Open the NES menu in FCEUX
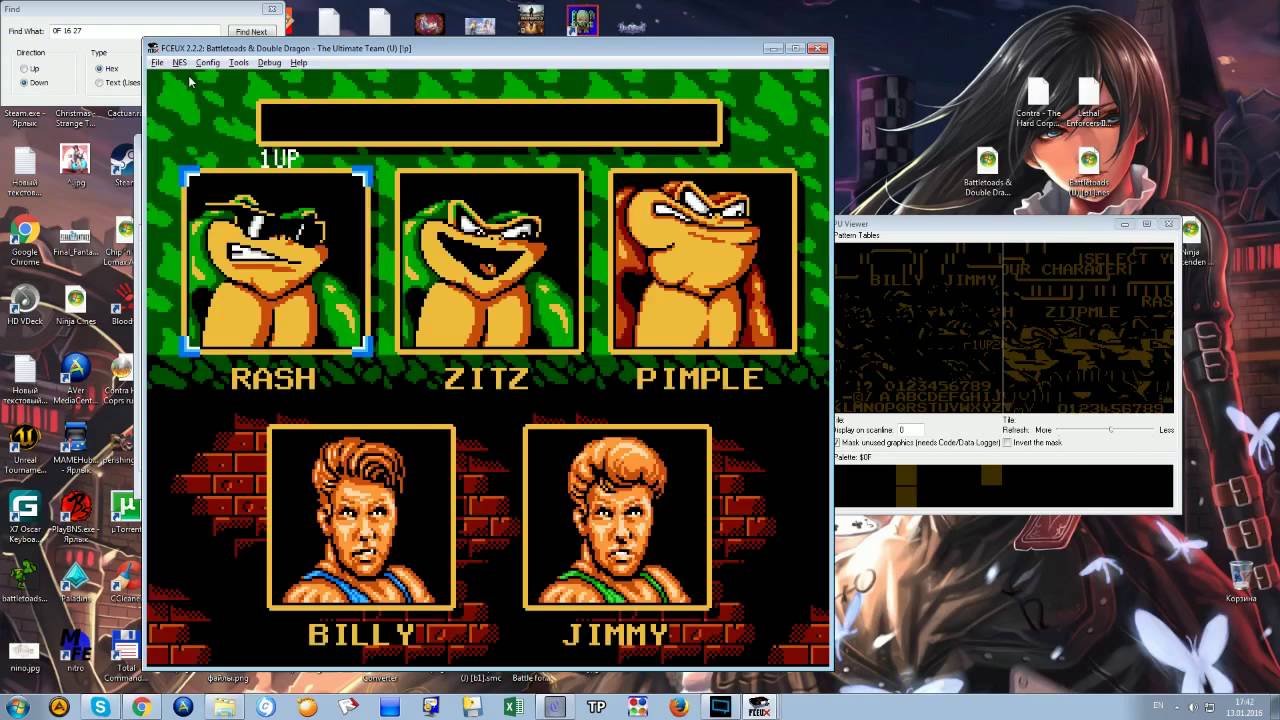1280x720 pixels. pyautogui.click(x=179, y=62)
